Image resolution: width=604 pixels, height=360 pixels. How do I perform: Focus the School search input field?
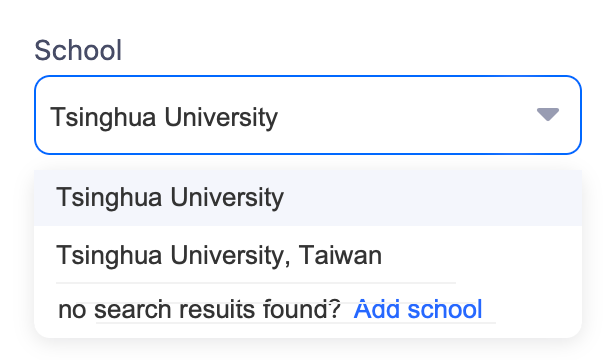coord(308,115)
